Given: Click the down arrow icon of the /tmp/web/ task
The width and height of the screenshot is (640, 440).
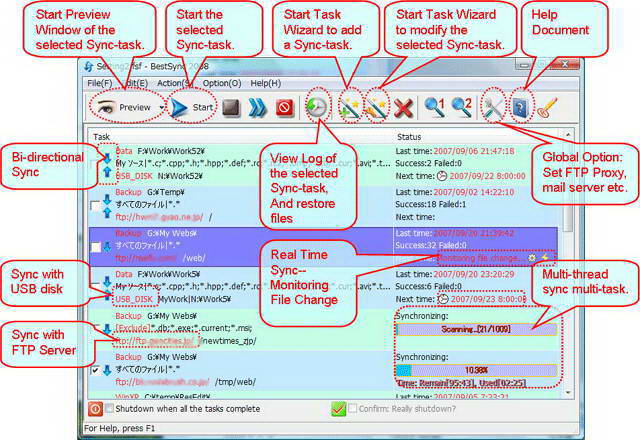Looking at the screenshot, I should tap(107, 370).
